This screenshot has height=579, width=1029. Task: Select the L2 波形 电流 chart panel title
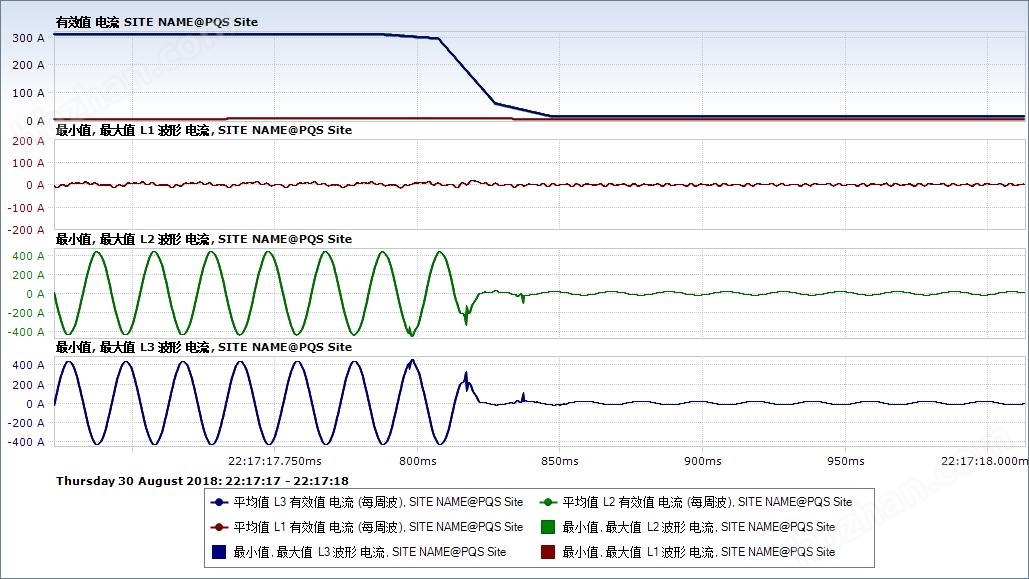click(x=203, y=239)
